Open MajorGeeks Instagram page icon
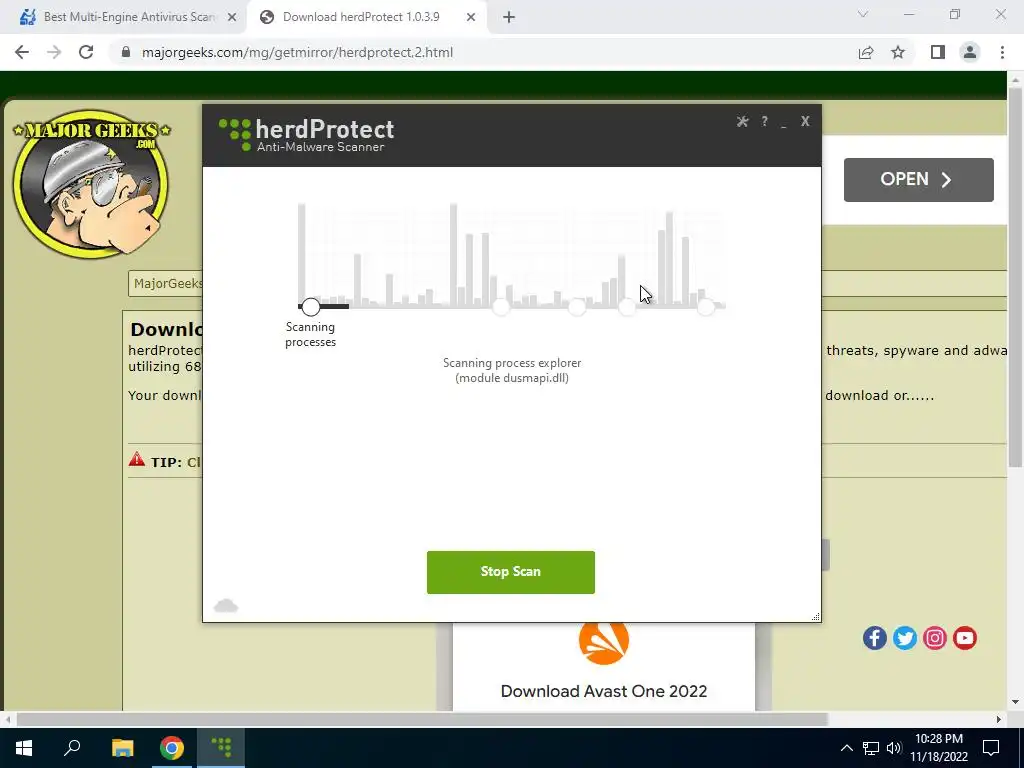 [x=935, y=638]
